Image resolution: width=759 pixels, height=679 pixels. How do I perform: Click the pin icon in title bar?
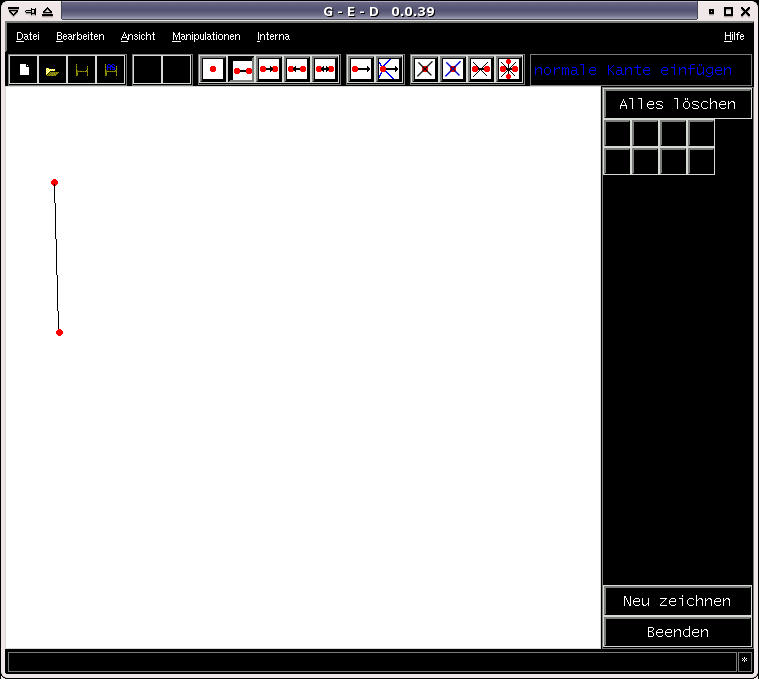tap(30, 12)
